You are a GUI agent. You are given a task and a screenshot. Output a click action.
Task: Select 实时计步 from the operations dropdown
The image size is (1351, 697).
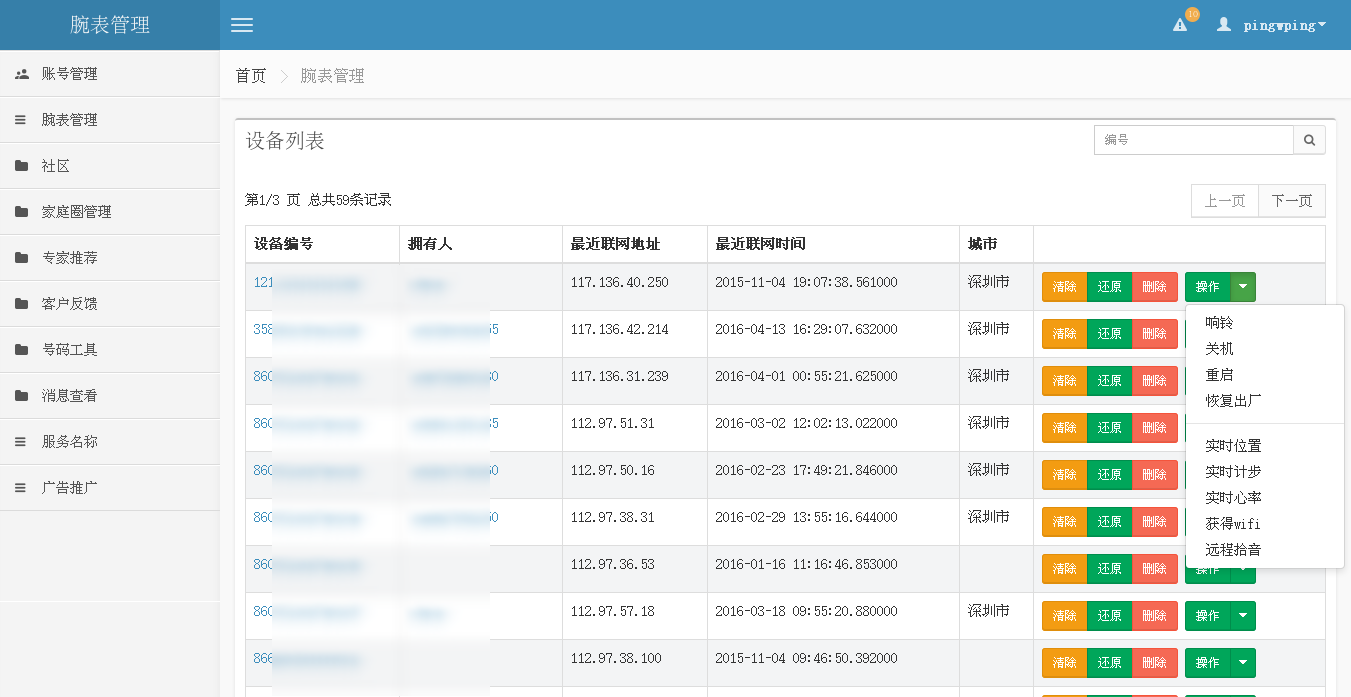click(1265, 472)
